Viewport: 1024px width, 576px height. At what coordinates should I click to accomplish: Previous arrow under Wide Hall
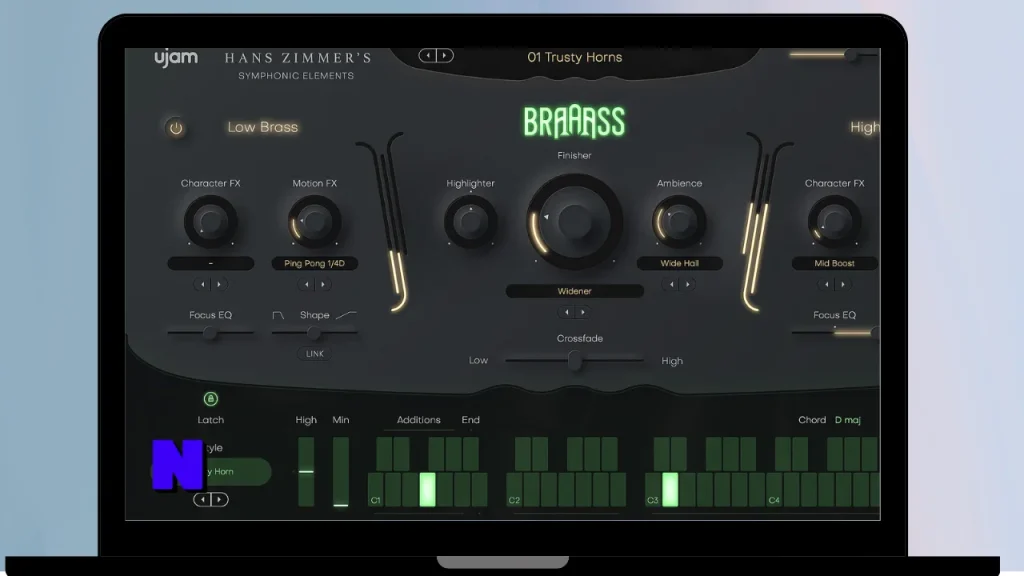click(671, 284)
